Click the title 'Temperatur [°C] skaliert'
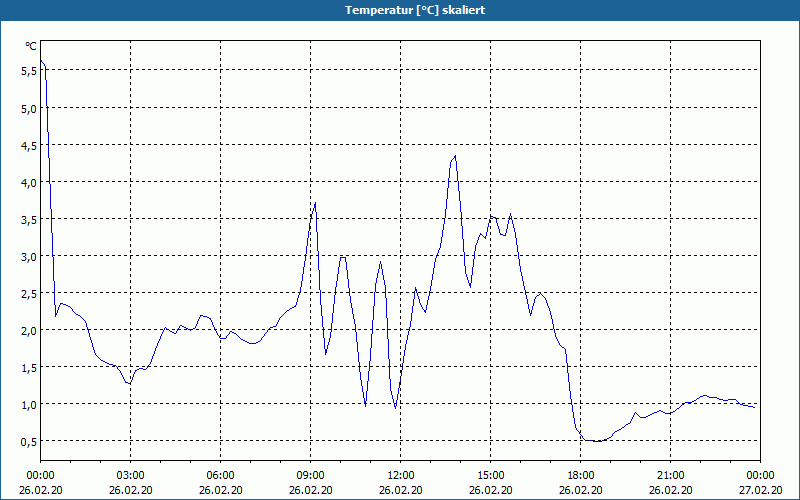This screenshot has width=800, height=500. (415, 10)
